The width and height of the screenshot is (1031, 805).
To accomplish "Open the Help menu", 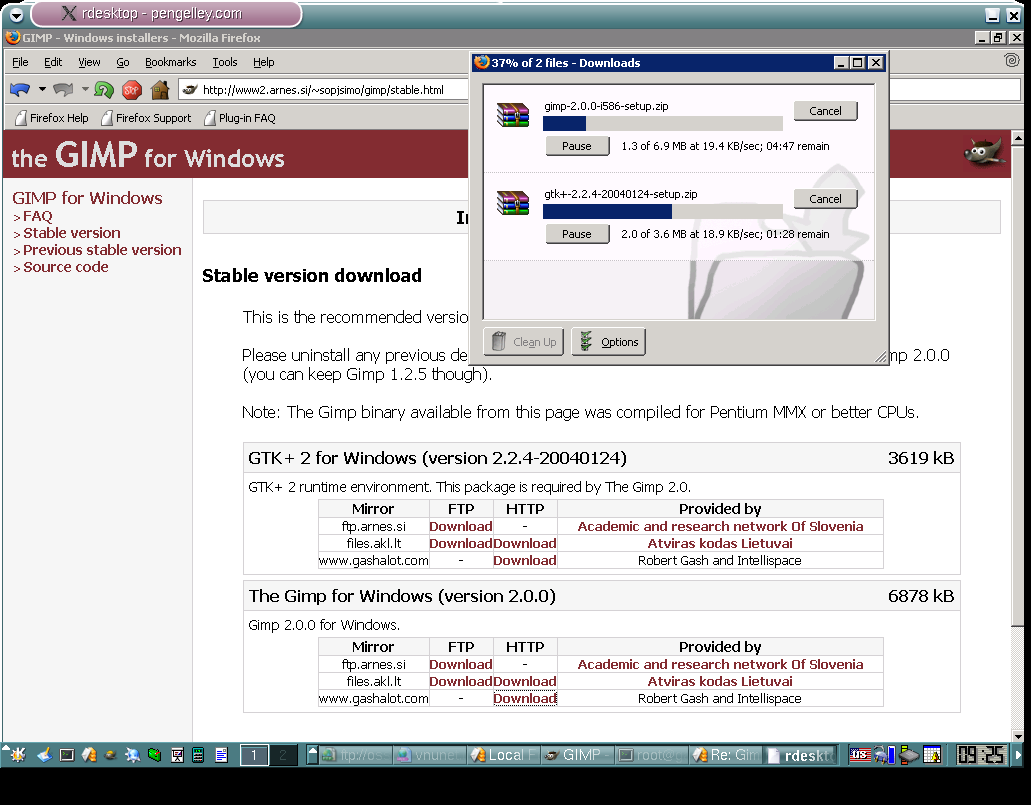I will point(264,62).
